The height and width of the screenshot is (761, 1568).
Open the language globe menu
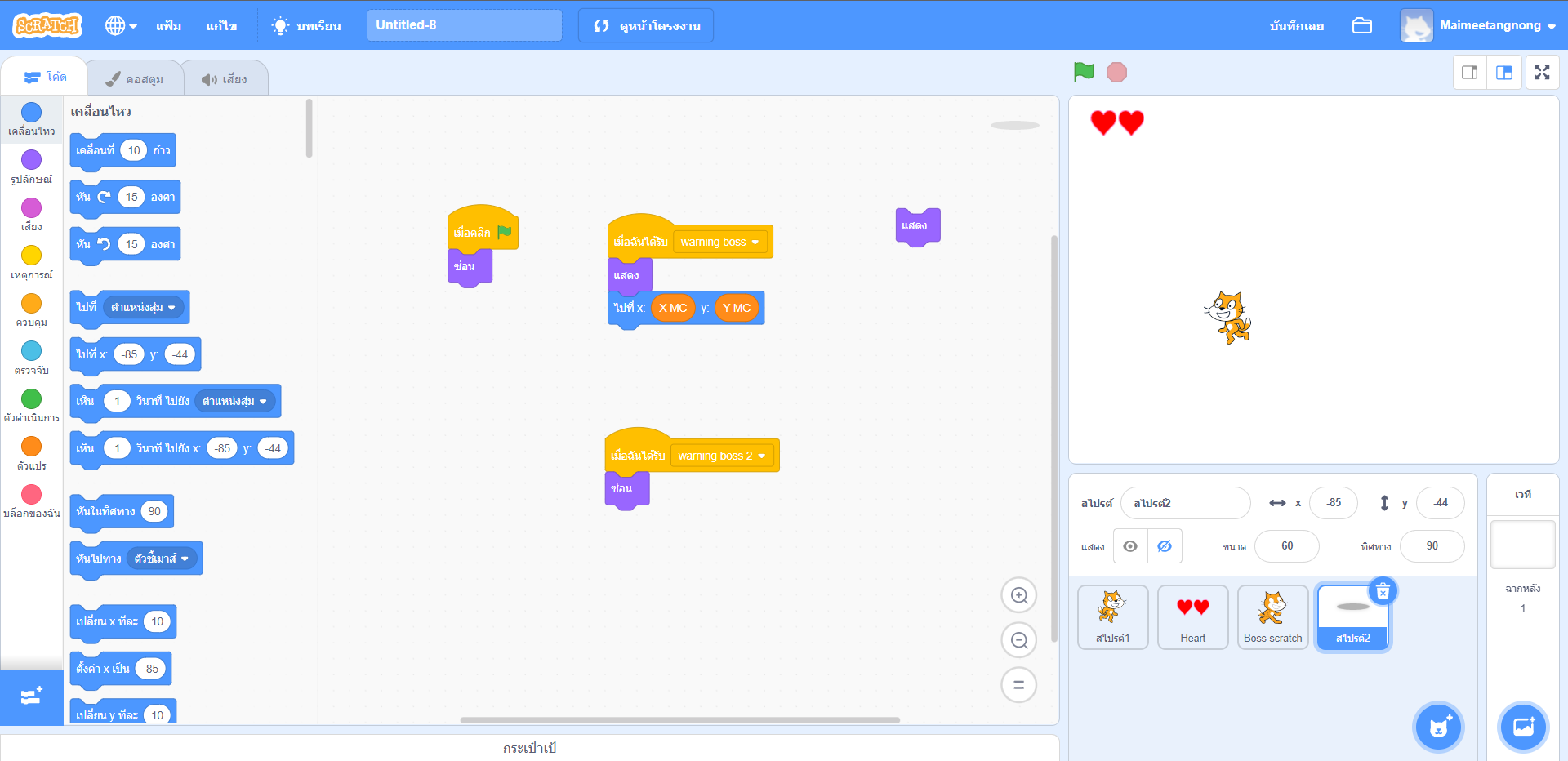pyautogui.click(x=119, y=25)
